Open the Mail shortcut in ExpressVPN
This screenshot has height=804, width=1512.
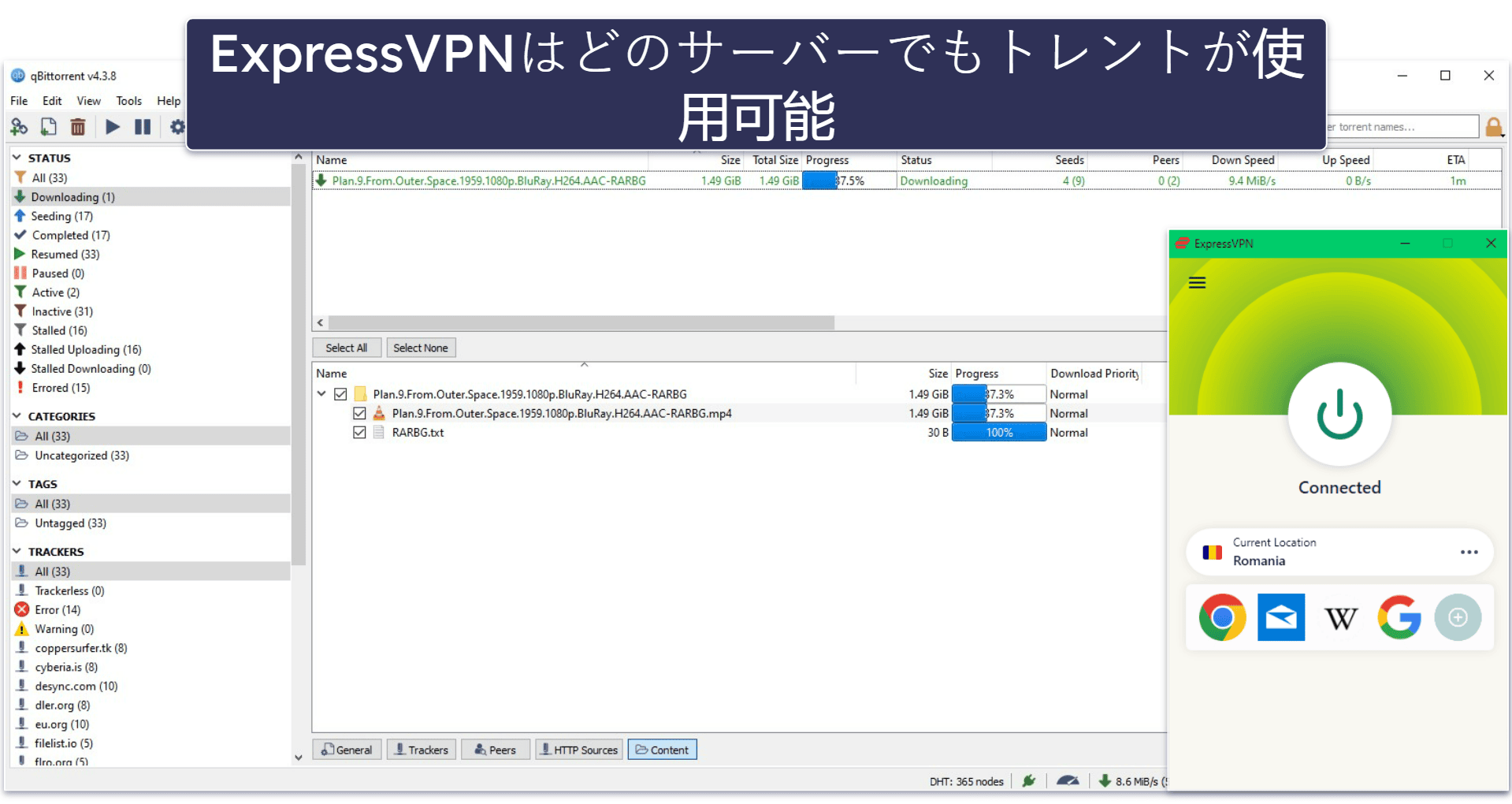coord(1281,617)
